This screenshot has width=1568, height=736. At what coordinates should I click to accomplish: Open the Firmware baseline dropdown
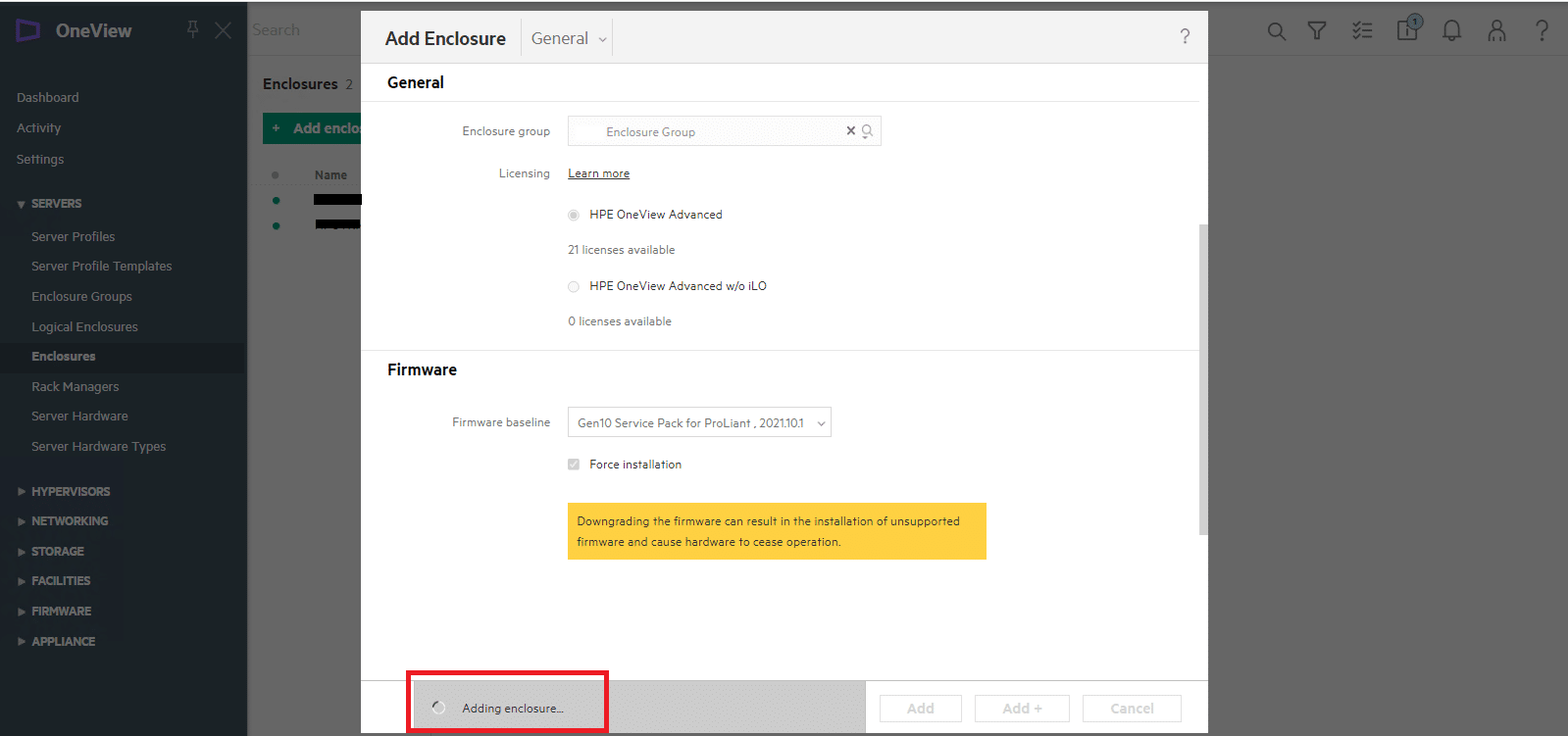(699, 422)
